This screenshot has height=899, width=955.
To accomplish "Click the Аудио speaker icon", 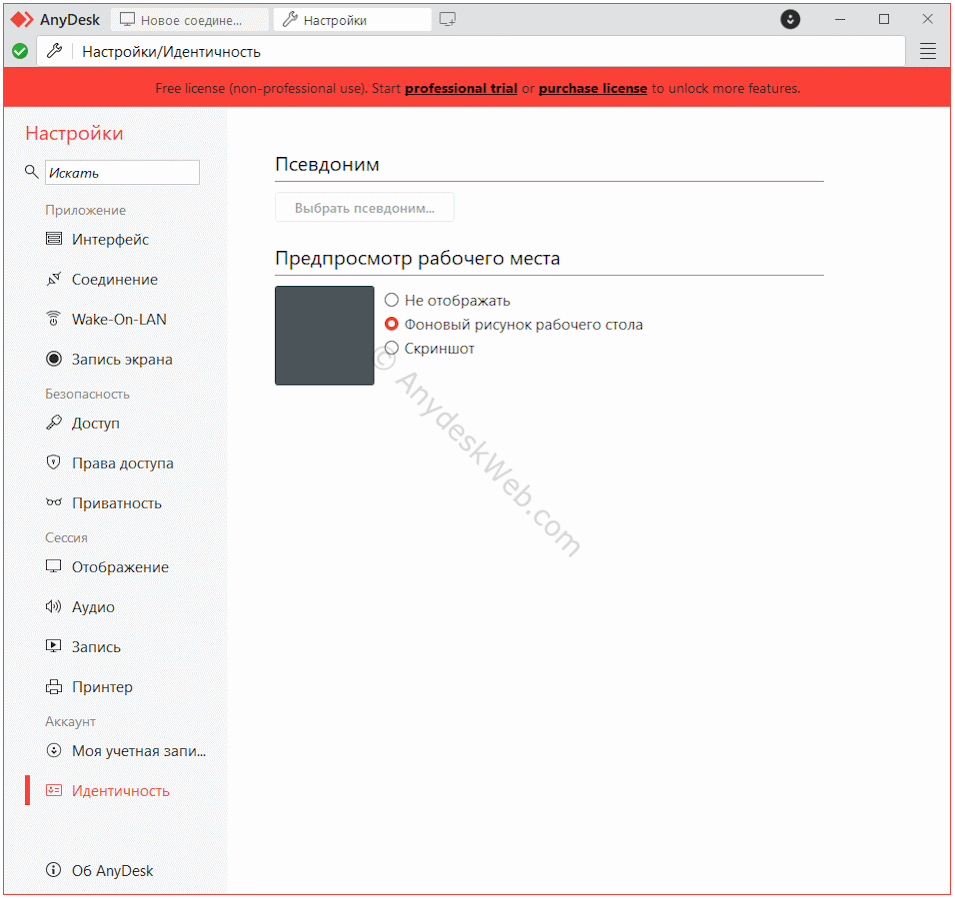I will [x=54, y=606].
